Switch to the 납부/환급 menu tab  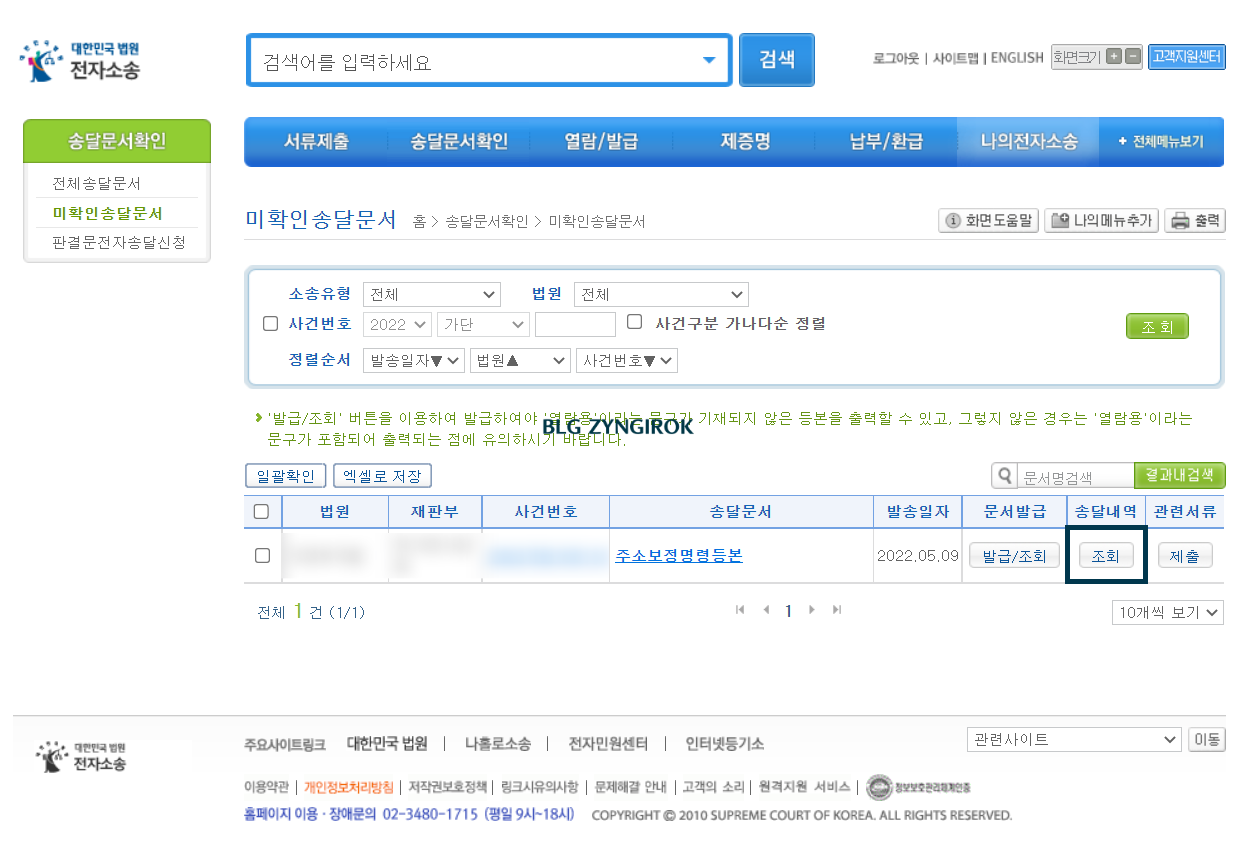click(884, 141)
